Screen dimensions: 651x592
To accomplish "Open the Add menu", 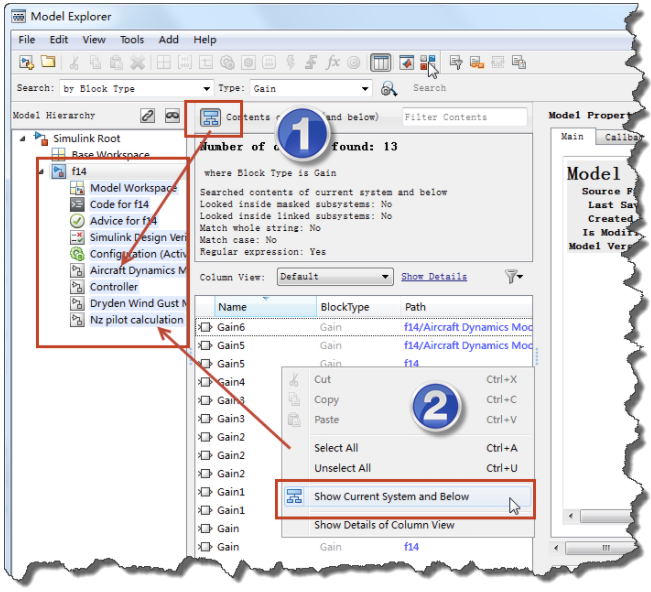I will pos(169,40).
